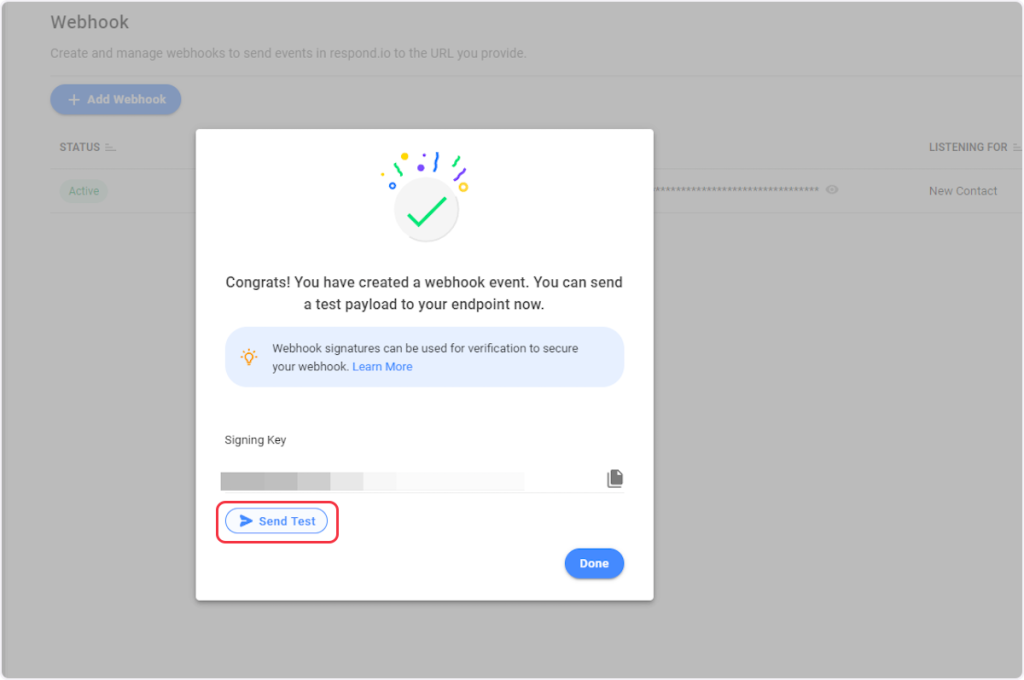Sort by the LISTENING FOR column sort icon

pyautogui.click(x=1017, y=148)
